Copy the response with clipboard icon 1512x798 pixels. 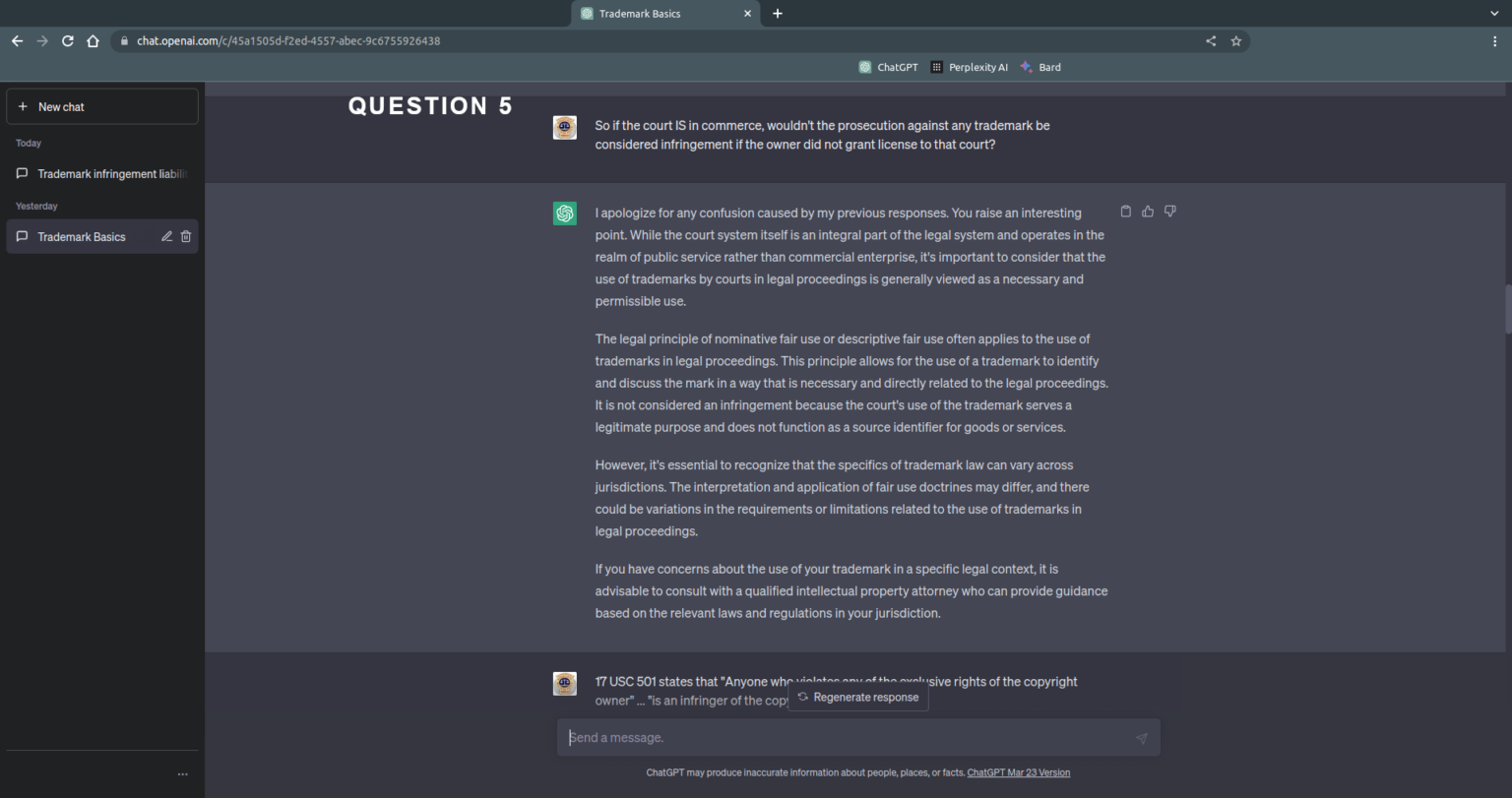1126,212
